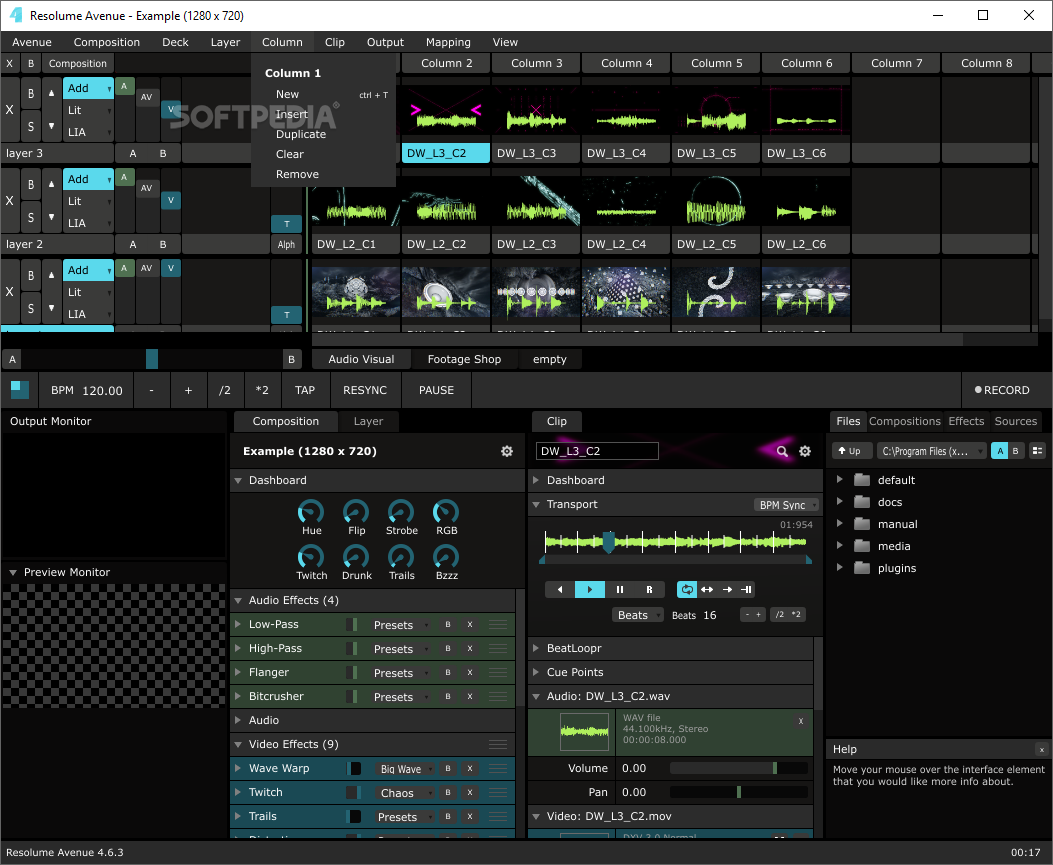
Task: Click layer 2 transition T button
Action: click(x=287, y=224)
